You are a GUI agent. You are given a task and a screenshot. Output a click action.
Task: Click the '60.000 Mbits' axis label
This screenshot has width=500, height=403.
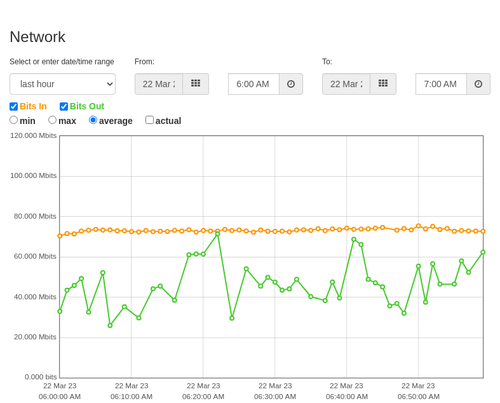click(x=35, y=256)
